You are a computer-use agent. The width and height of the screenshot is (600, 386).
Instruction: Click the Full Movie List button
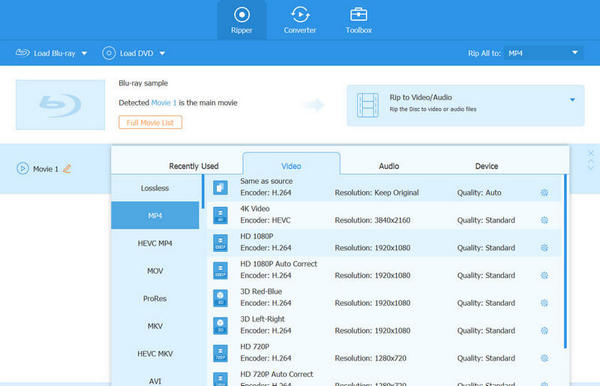pyautogui.click(x=150, y=123)
